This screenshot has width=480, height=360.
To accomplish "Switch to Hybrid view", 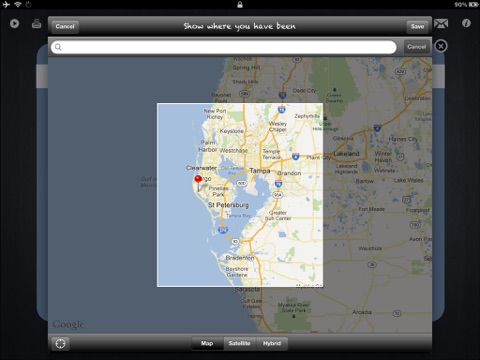I will [x=272, y=343].
